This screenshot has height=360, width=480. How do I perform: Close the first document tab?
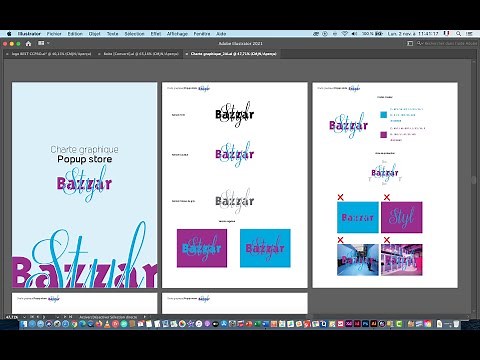click(x=7, y=54)
